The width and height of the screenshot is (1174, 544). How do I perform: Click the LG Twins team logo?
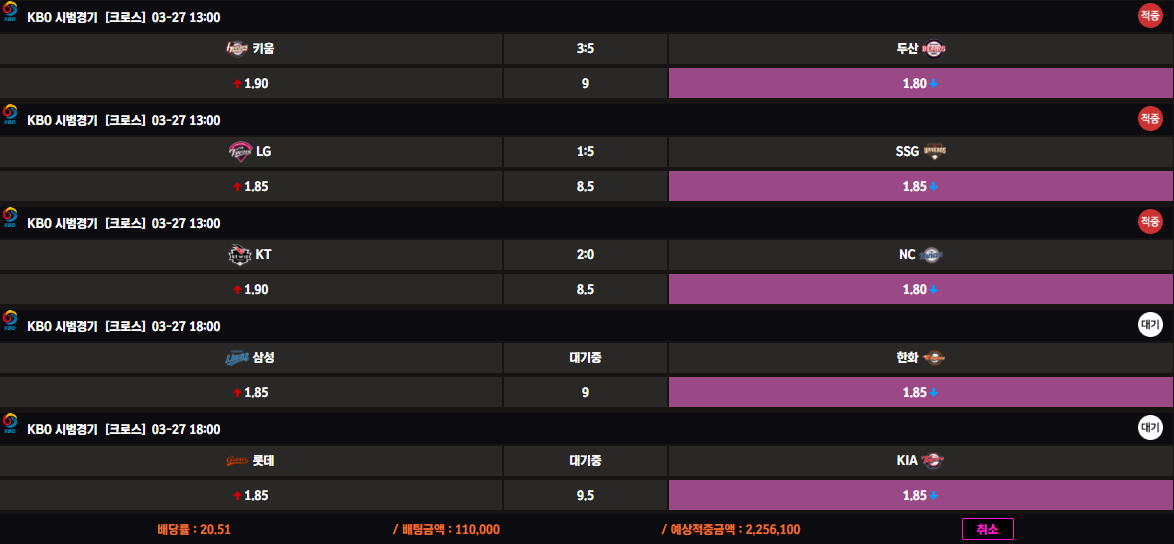240,152
